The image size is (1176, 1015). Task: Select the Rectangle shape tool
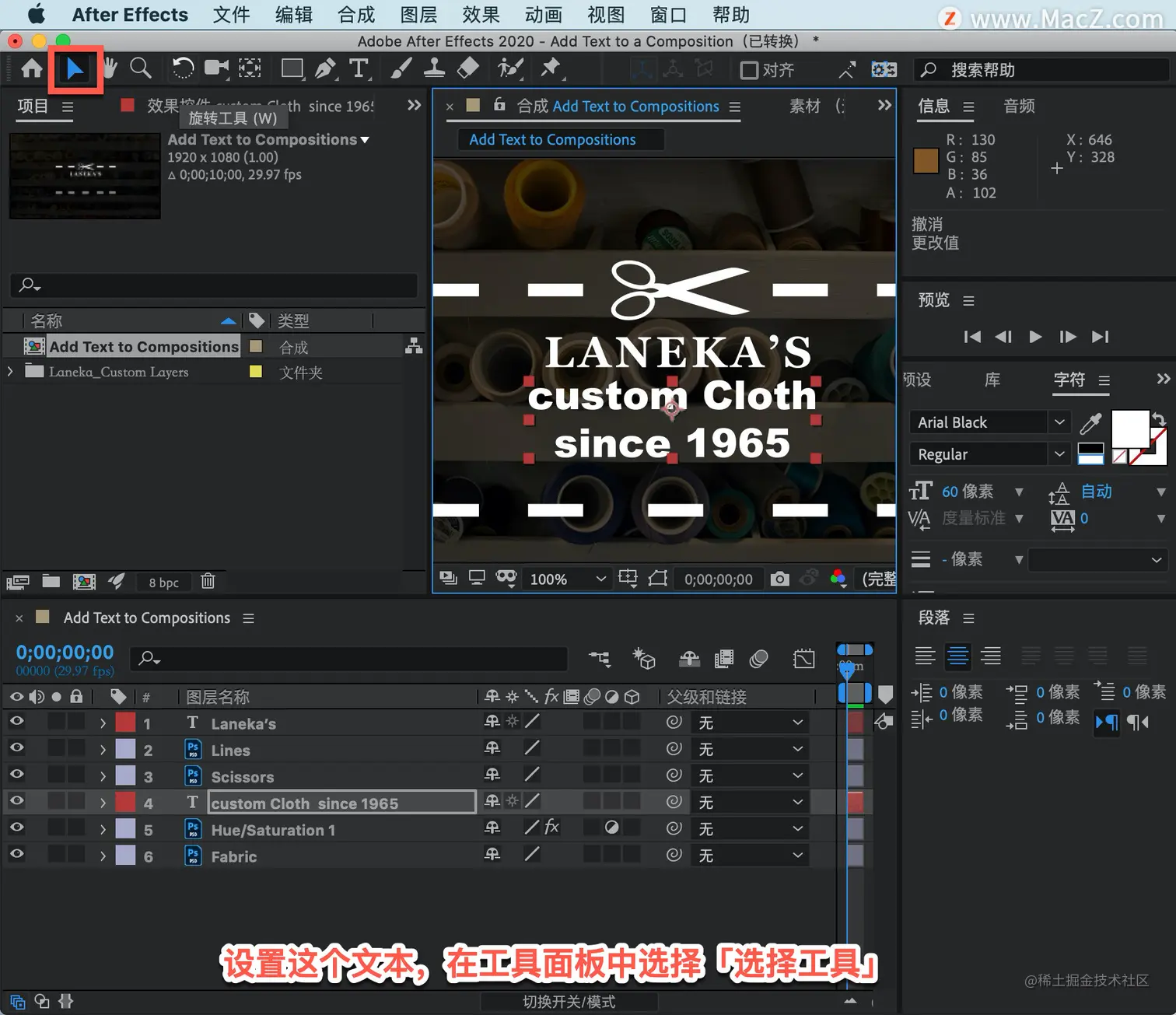click(292, 69)
